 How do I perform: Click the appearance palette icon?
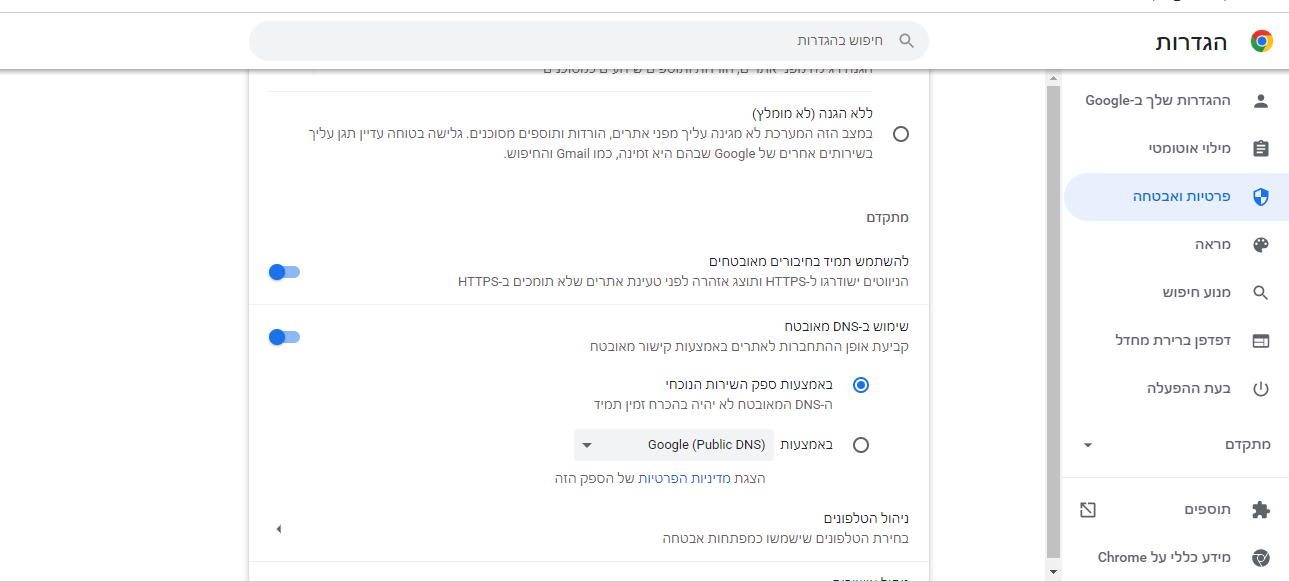point(1260,245)
